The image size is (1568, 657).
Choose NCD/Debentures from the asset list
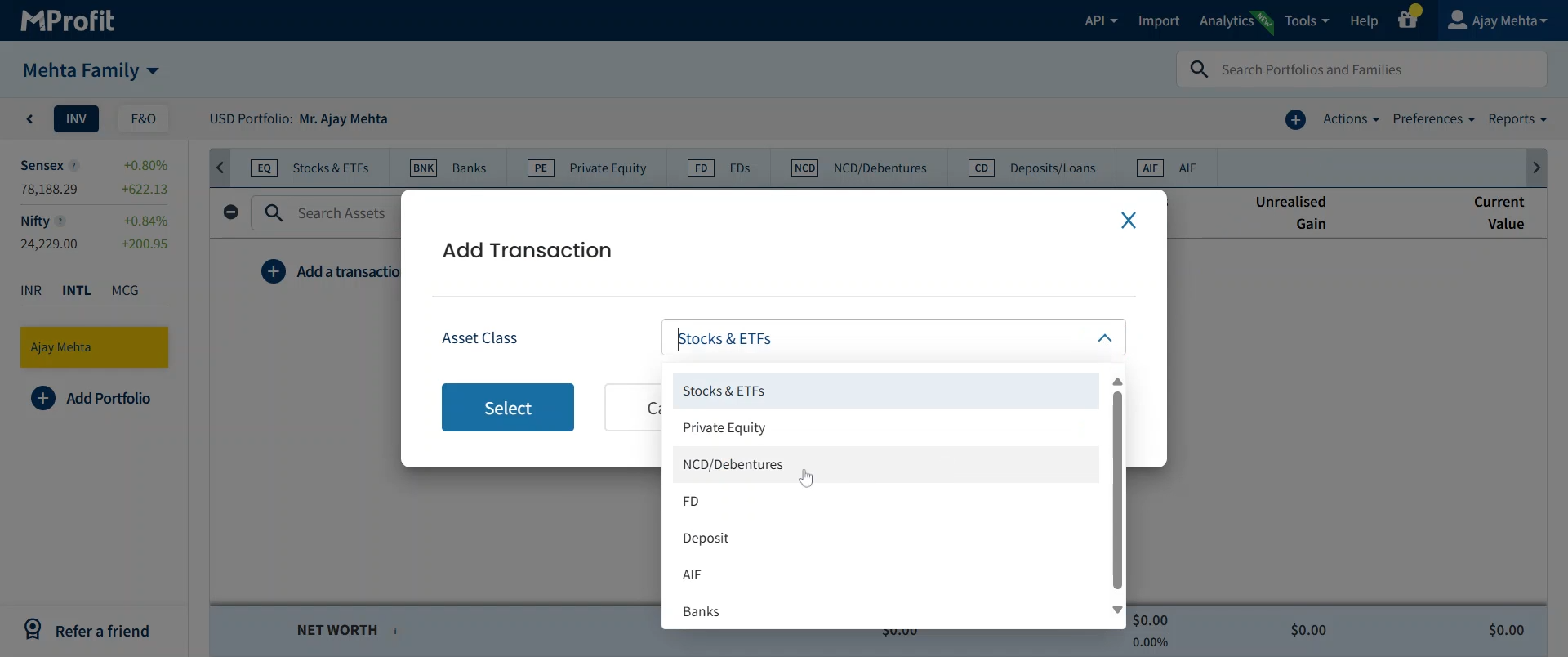click(733, 465)
